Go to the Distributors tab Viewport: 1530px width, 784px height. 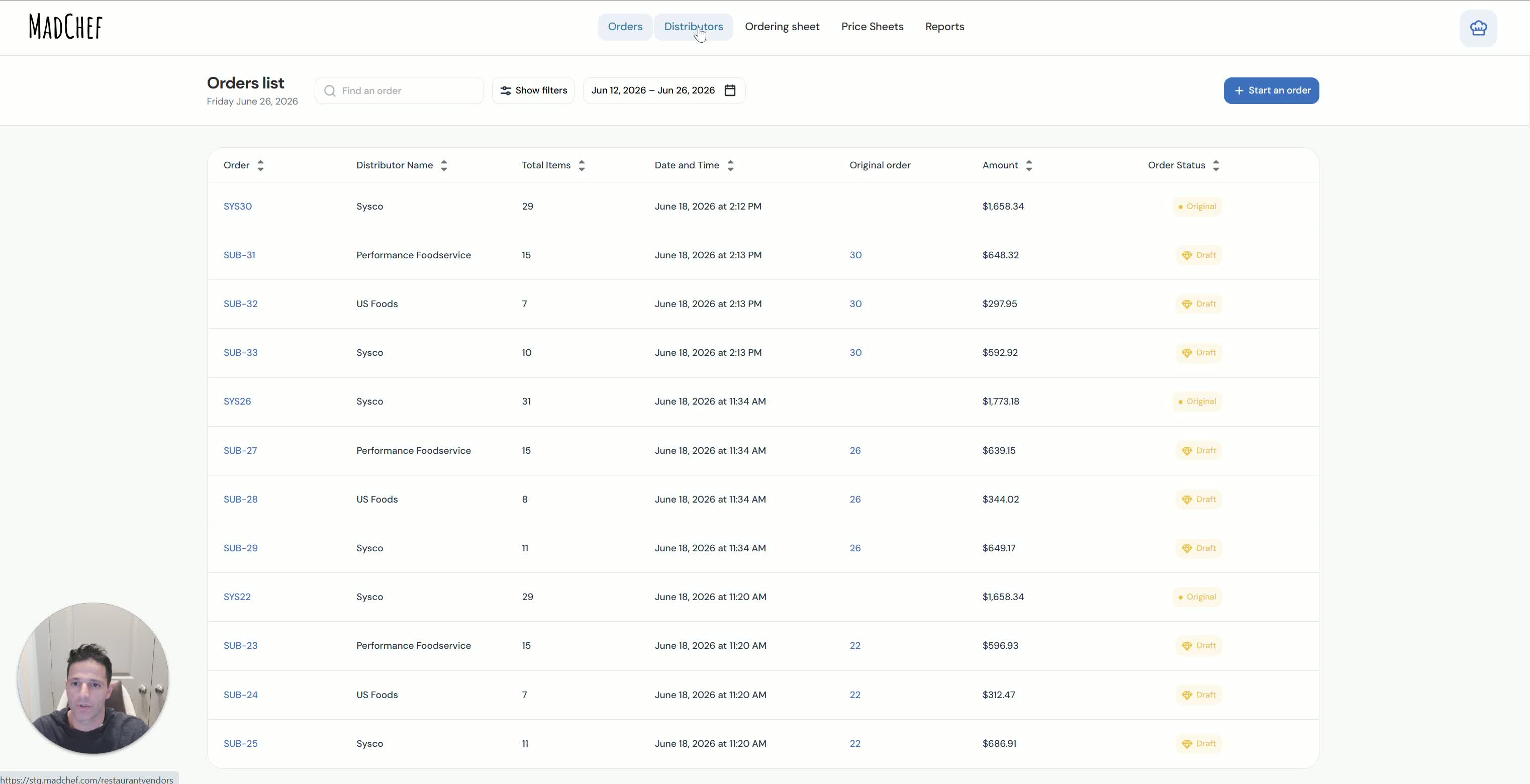[x=693, y=27]
